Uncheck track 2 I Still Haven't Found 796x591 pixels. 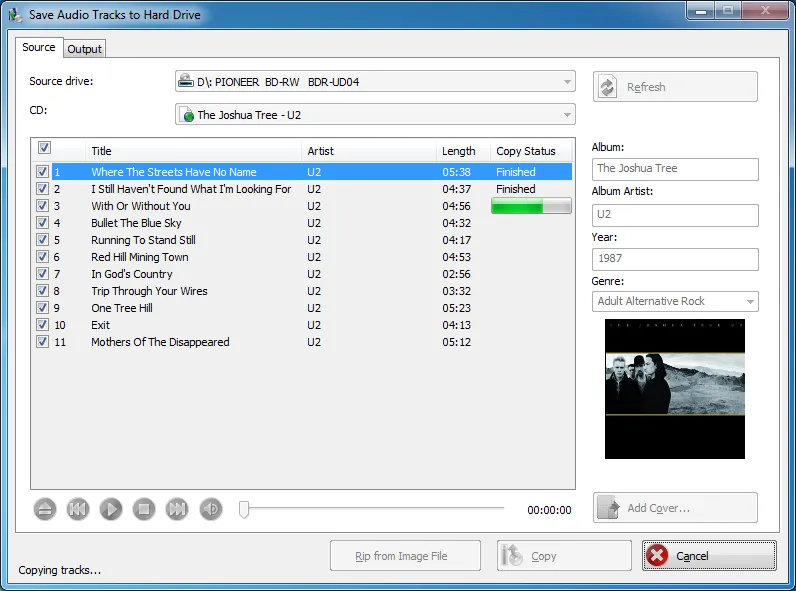point(43,189)
